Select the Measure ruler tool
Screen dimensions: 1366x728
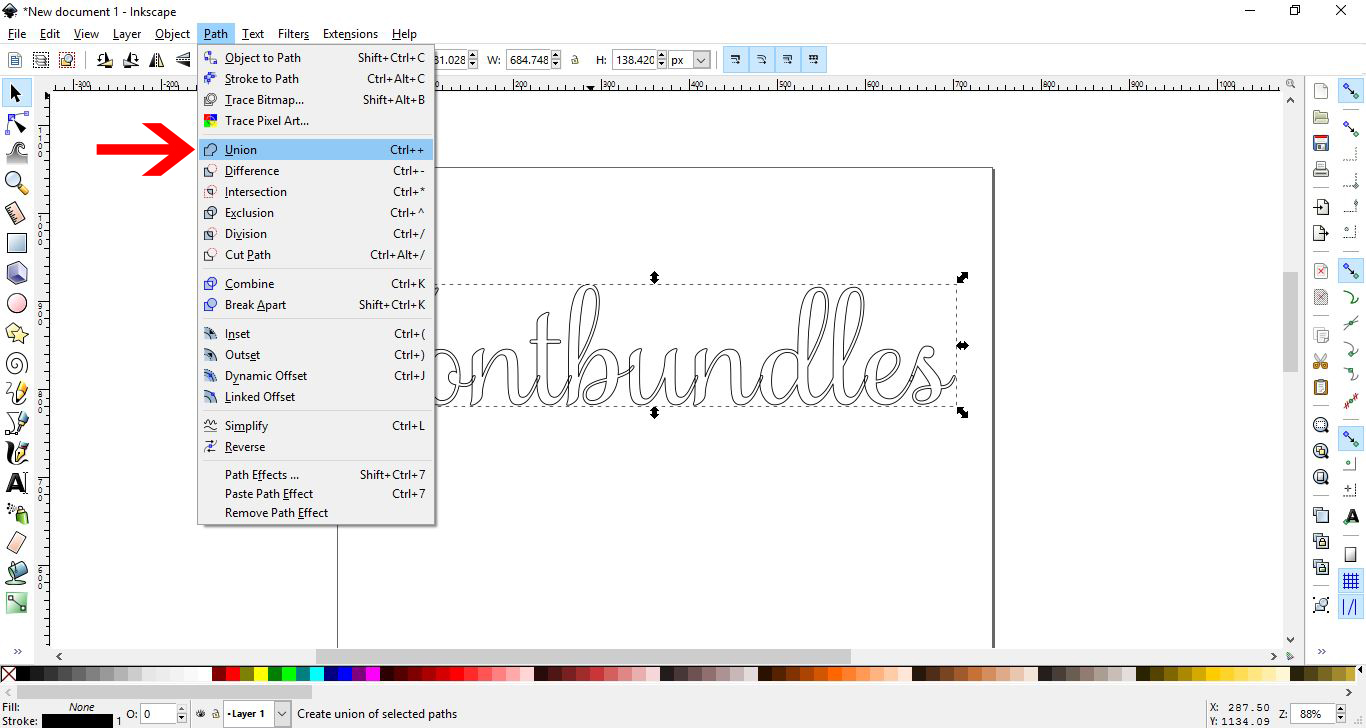[x=17, y=212]
